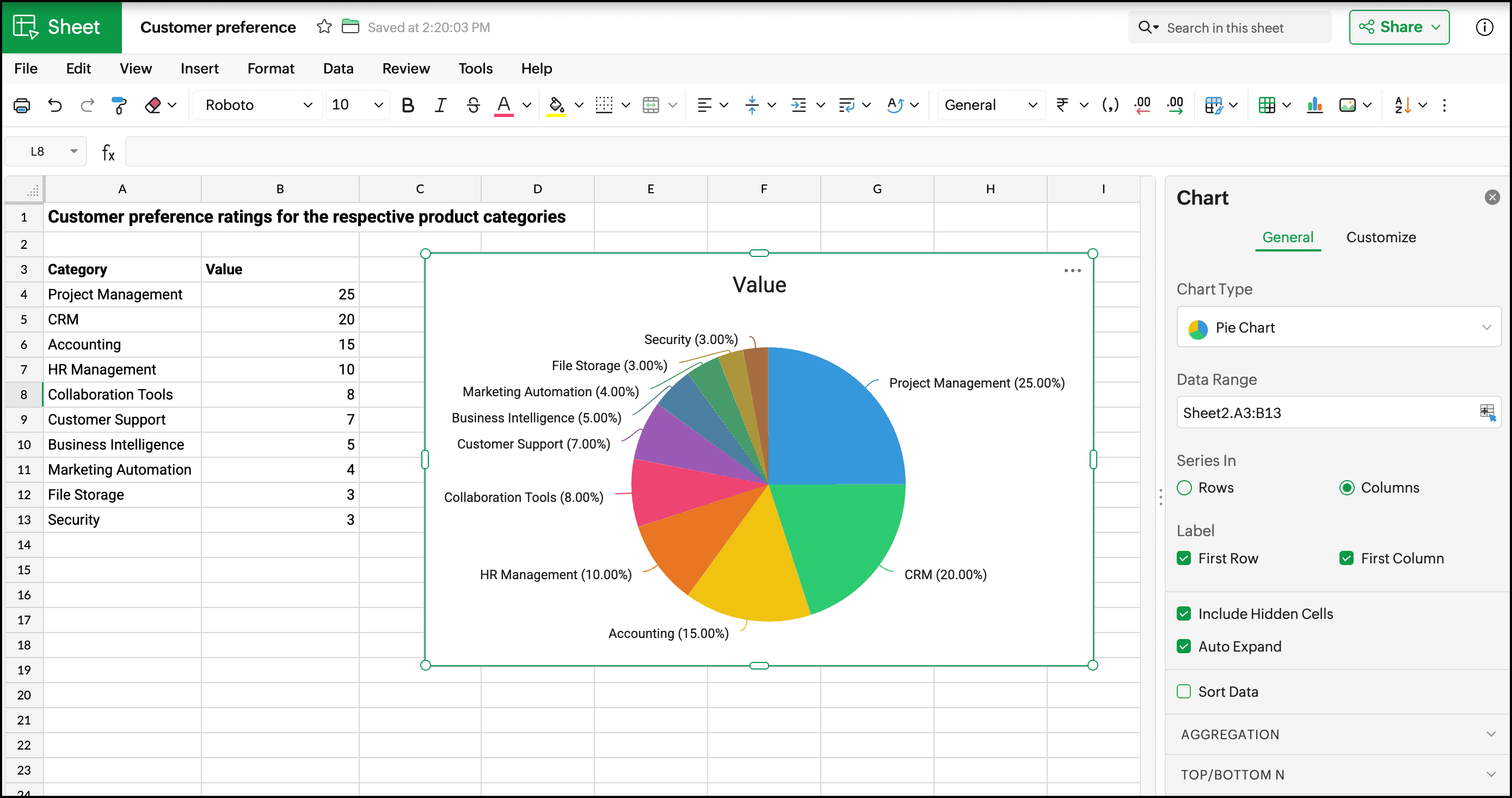Click the Share button
This screenshot has height=798, width=1512.
(x=1399, y=27)
